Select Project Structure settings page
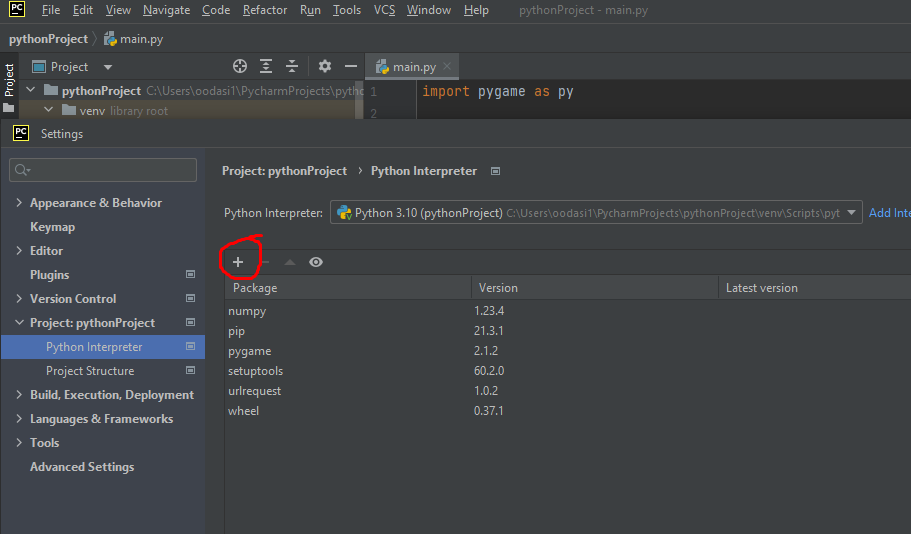Image resolution: width=911 pixels, height=534 pixels. 90,371
